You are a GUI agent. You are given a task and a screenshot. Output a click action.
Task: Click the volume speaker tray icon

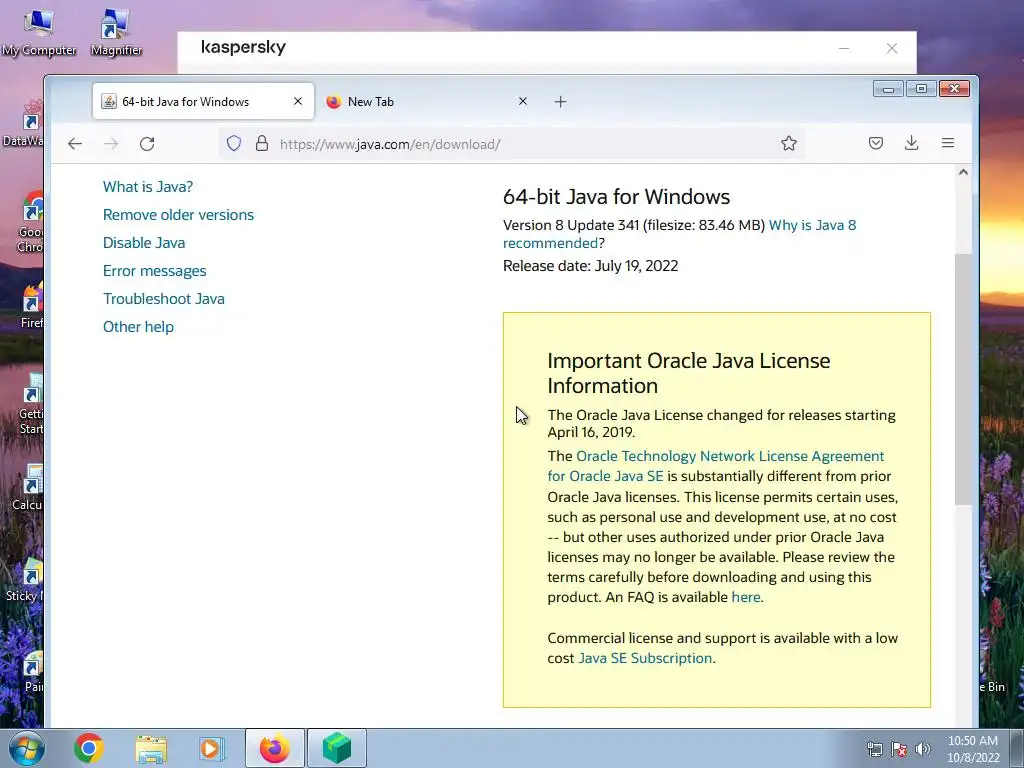click(x=923, y=749)
